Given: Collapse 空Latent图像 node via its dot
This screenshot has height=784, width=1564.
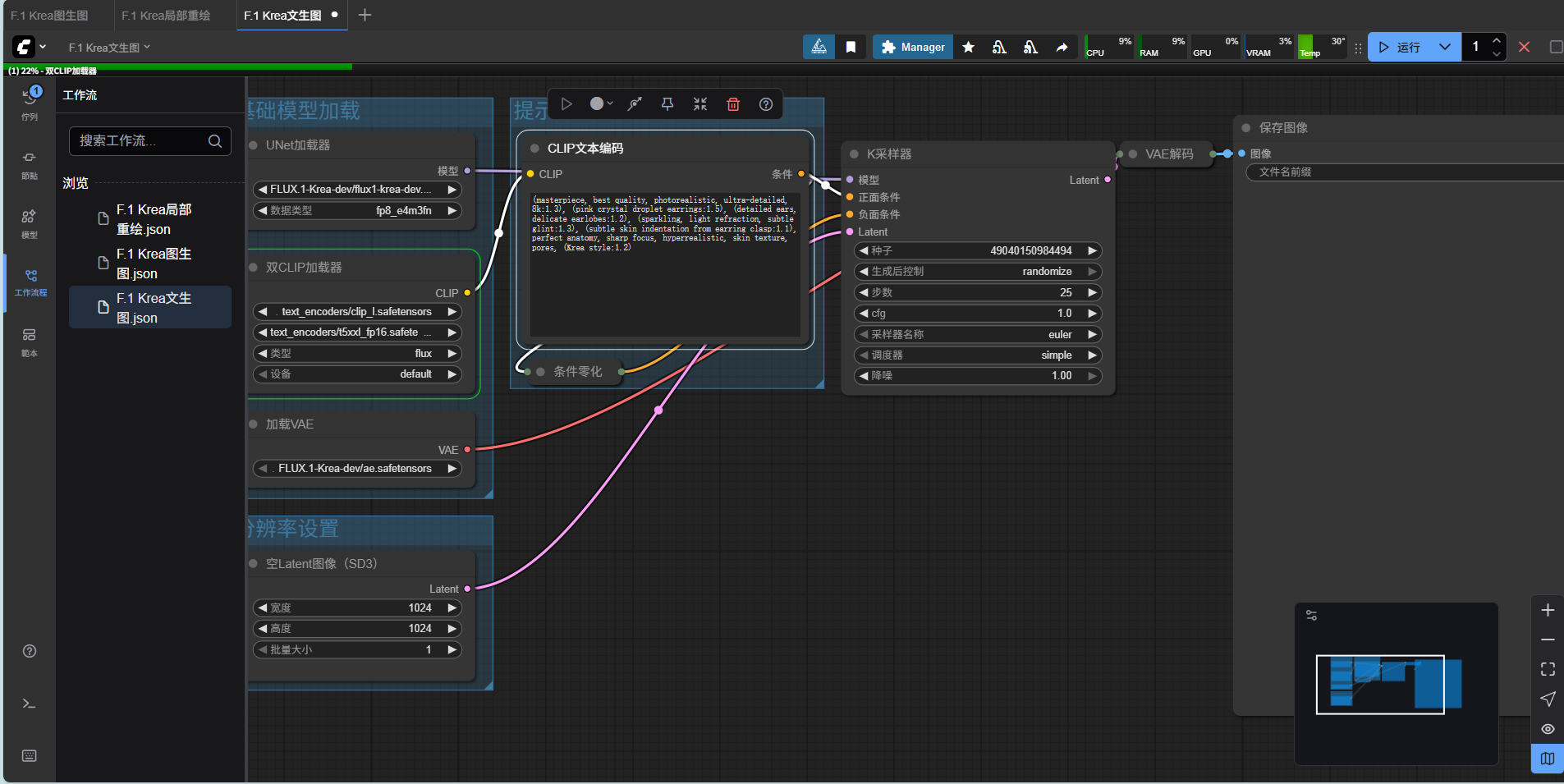Looking at the screenshot, I should click(x=254, y=564).
